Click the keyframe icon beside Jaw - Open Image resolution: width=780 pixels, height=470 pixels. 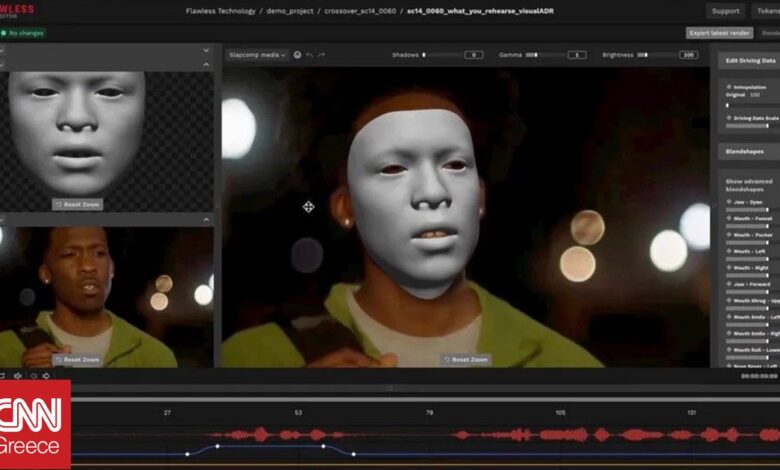point(728,201)
